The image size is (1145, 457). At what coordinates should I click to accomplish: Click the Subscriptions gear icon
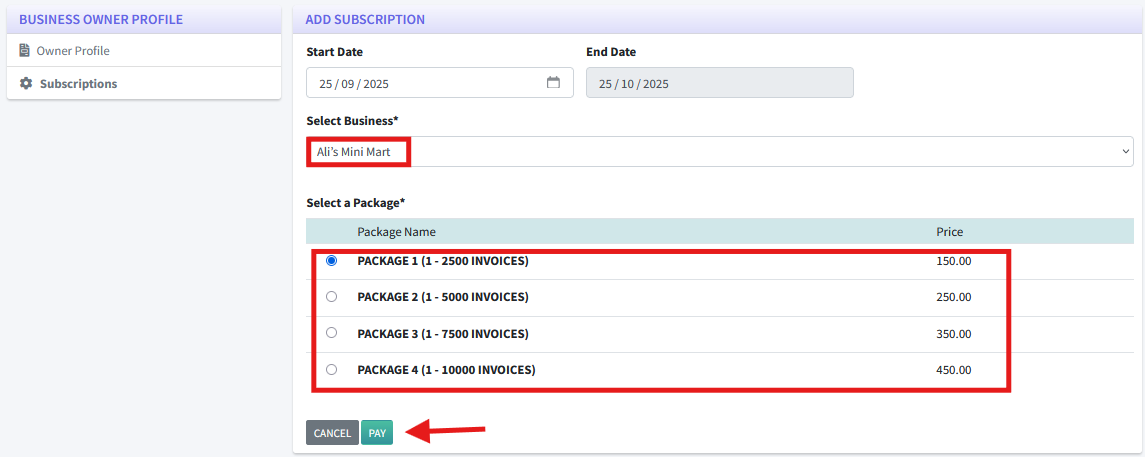[26, 84]
